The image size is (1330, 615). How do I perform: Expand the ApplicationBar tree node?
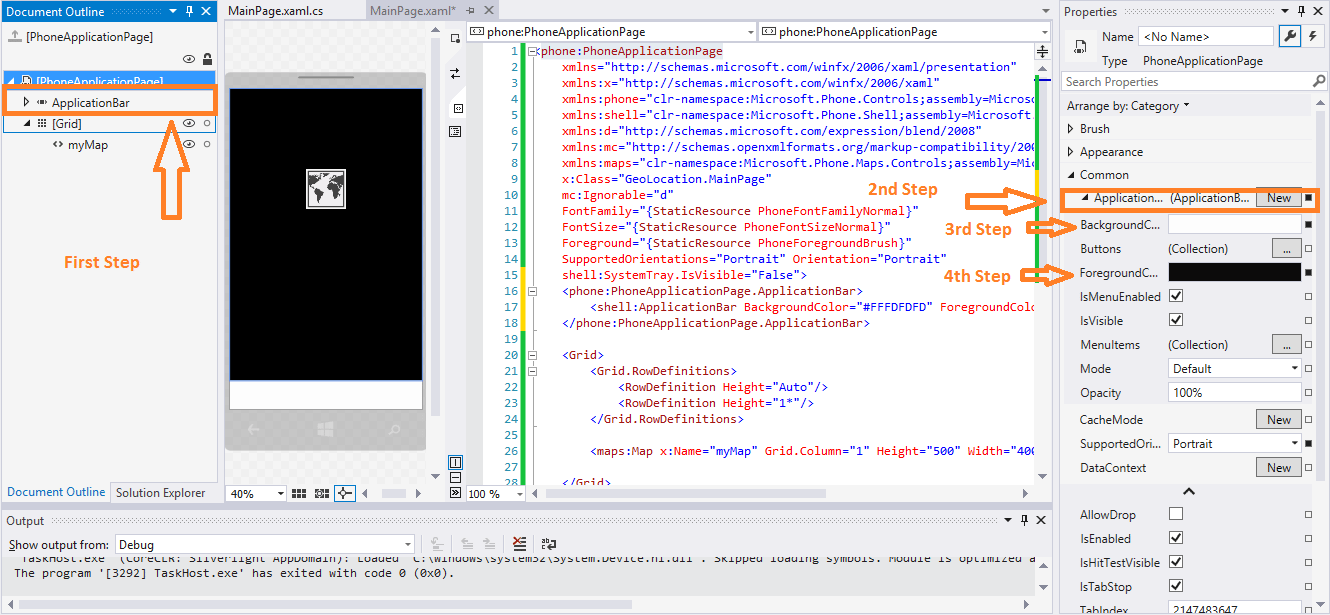coord(26,102)
